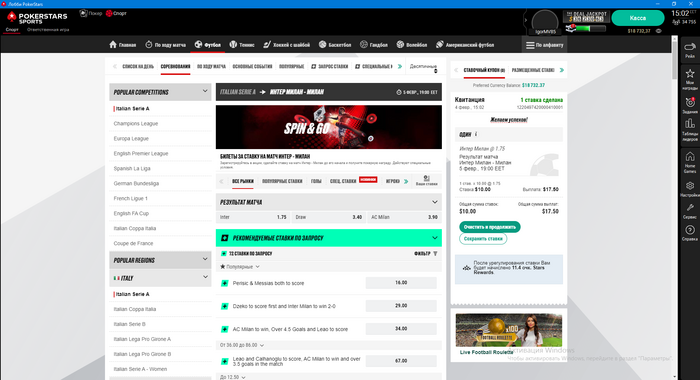Expand От 36.00 до 86.00 group
The width and height of the screenshot is (700, 380).
point(242,345)
